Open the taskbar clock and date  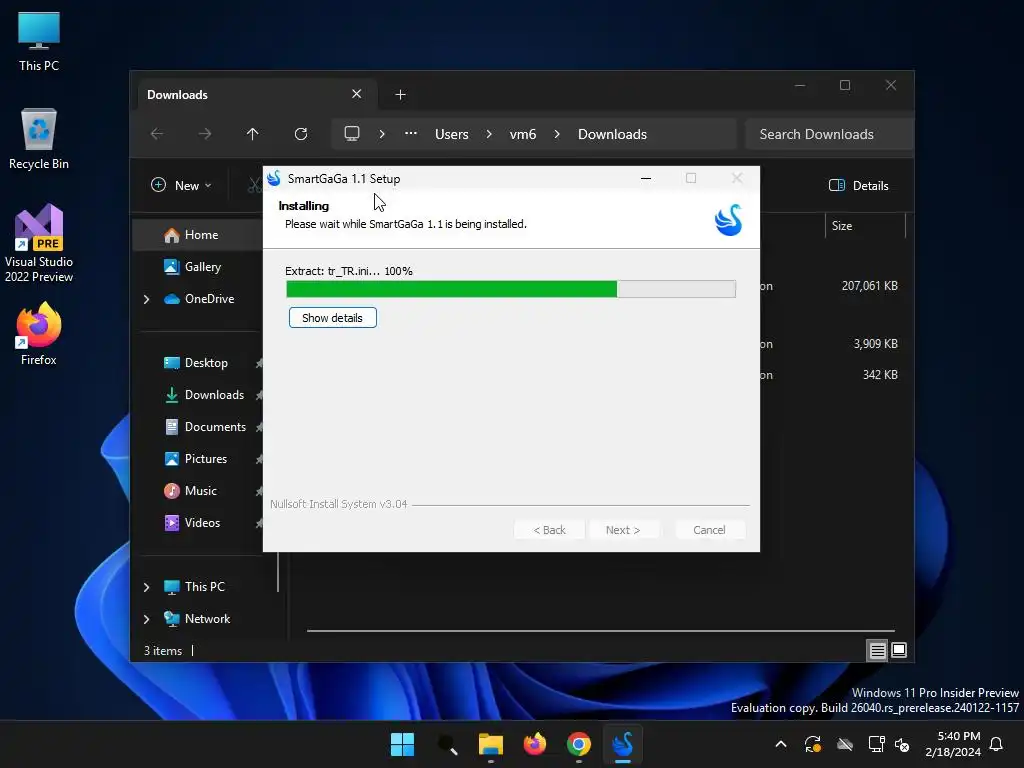pos(953,744)
